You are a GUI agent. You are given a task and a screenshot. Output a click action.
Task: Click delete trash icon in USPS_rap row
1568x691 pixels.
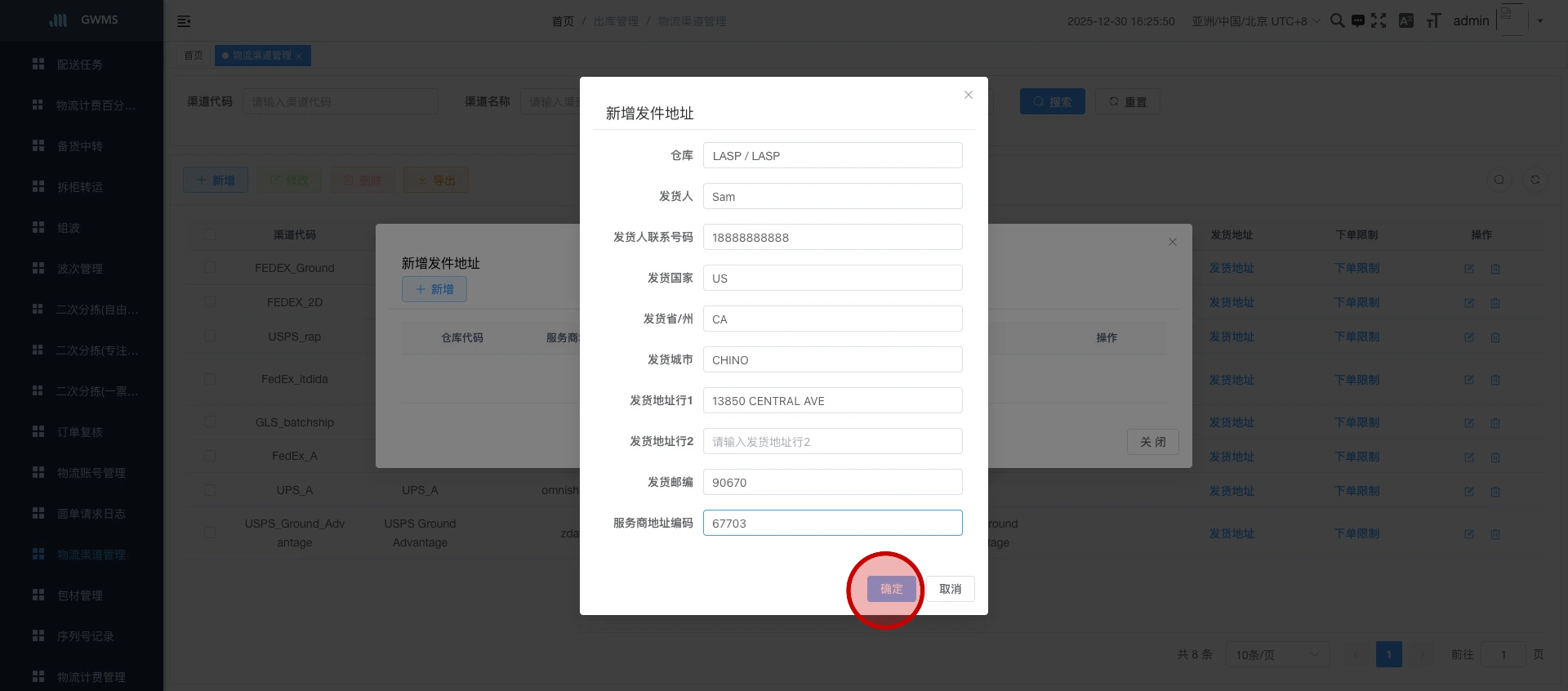pyautogui.click(x=1495, y=337)
